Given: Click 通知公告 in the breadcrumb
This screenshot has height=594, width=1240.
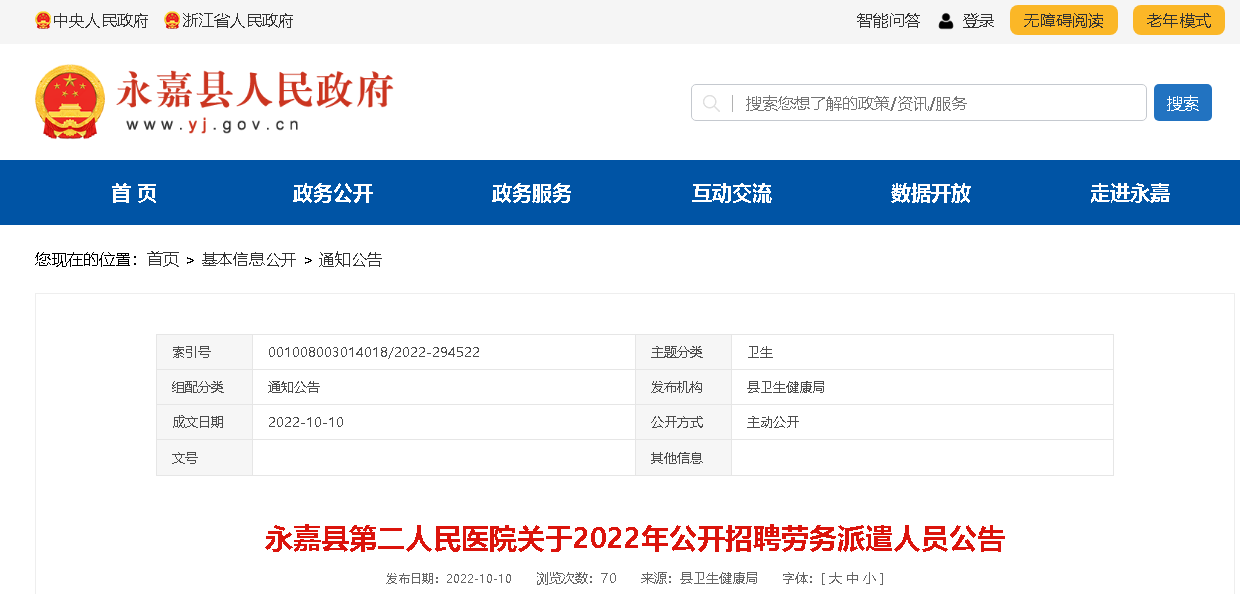Looking at the screenshot, I should 350,259.
